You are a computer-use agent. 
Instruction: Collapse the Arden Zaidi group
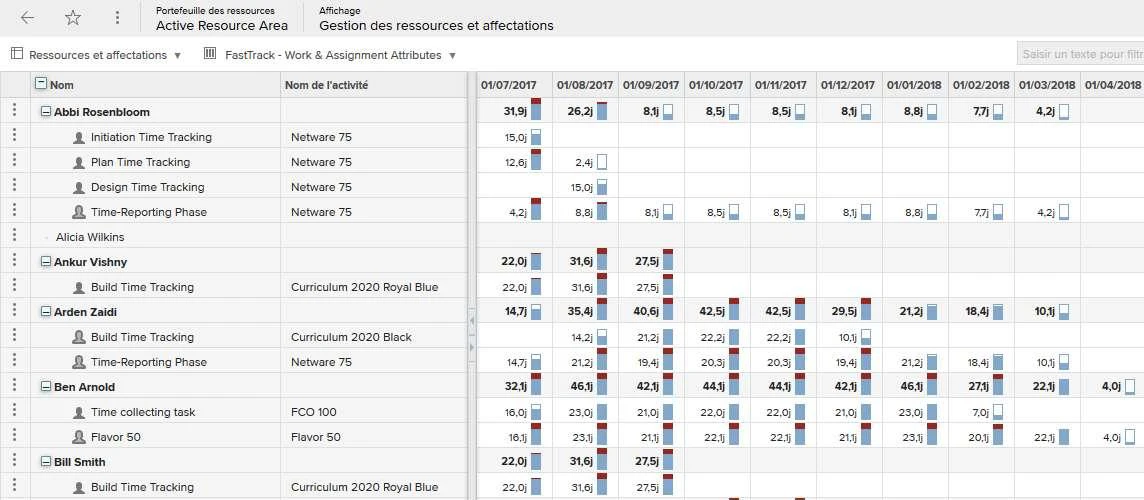click(x=46, y=312)
